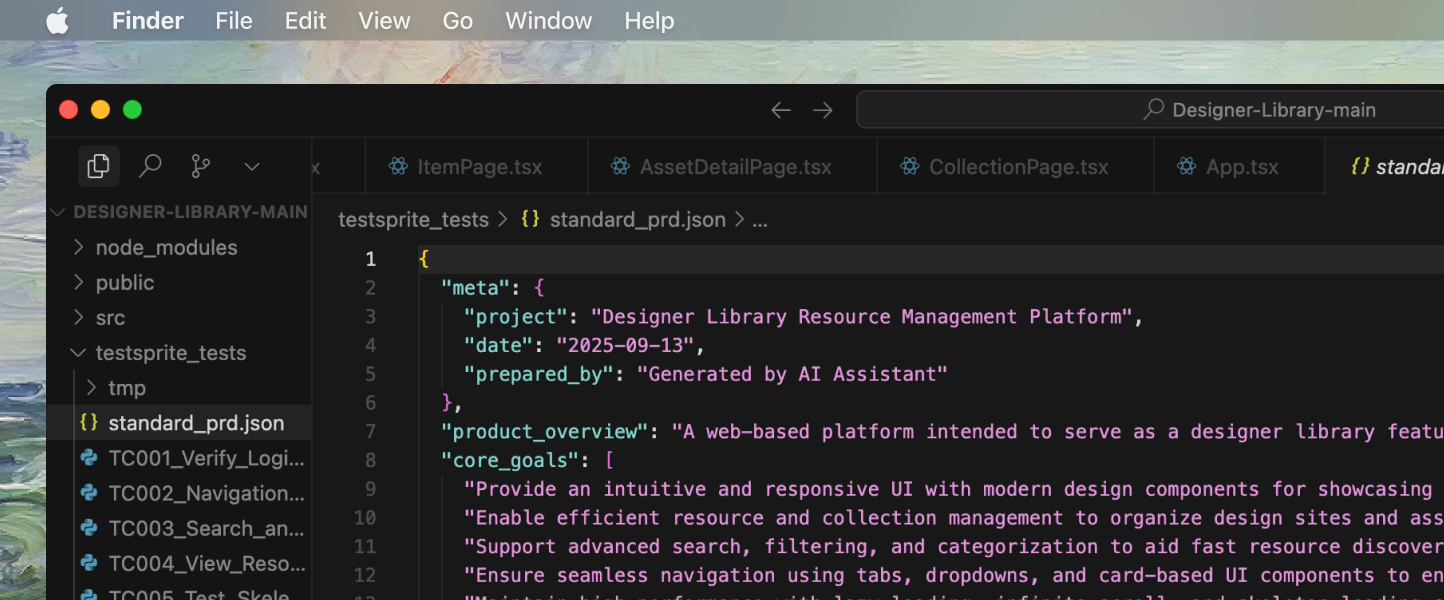This screenshot has height=600, width=1444.
Task: Open the Apple menu
Action: pos(57,21)
